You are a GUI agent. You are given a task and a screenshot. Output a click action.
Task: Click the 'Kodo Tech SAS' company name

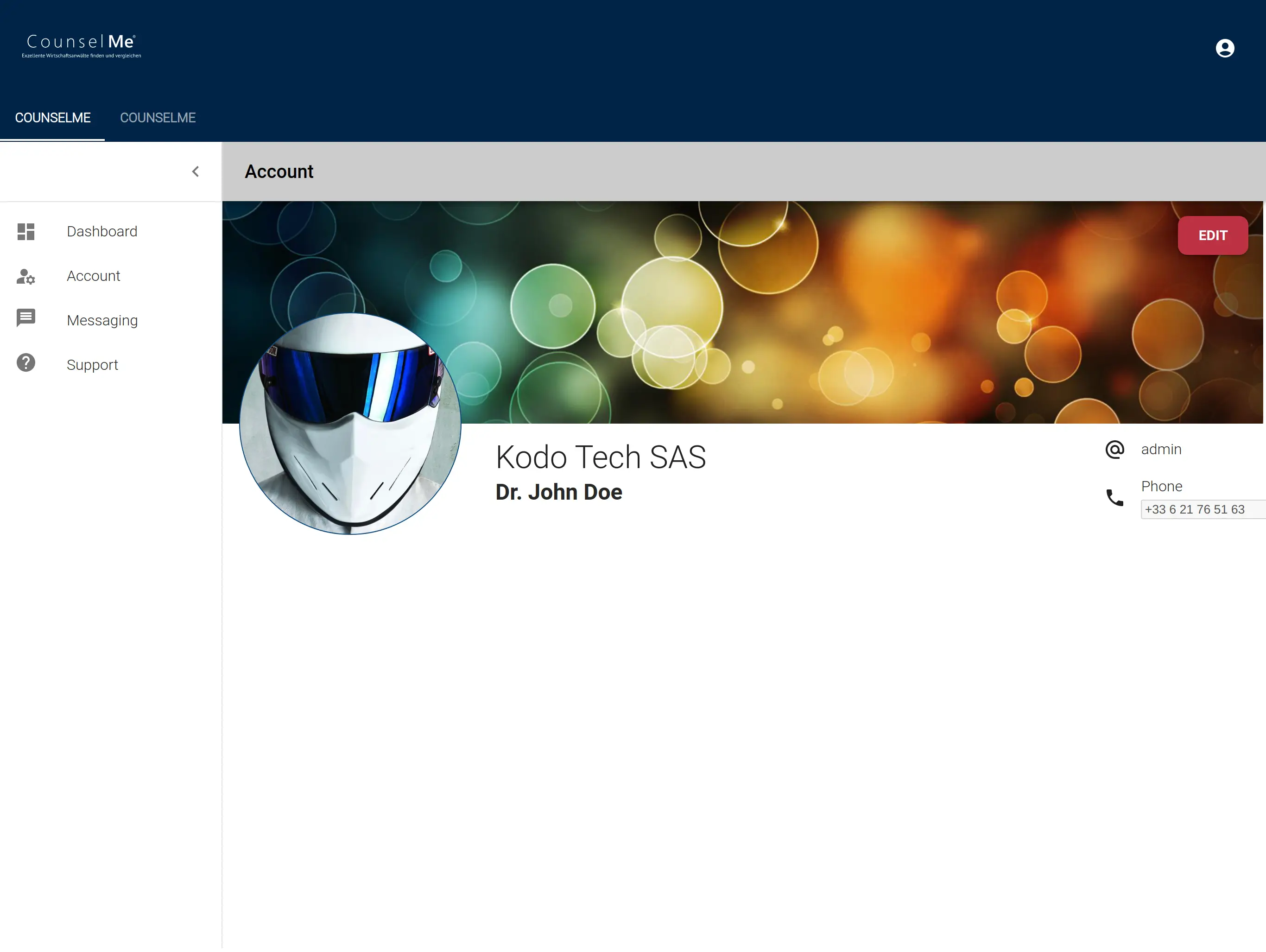click(601, 457)
